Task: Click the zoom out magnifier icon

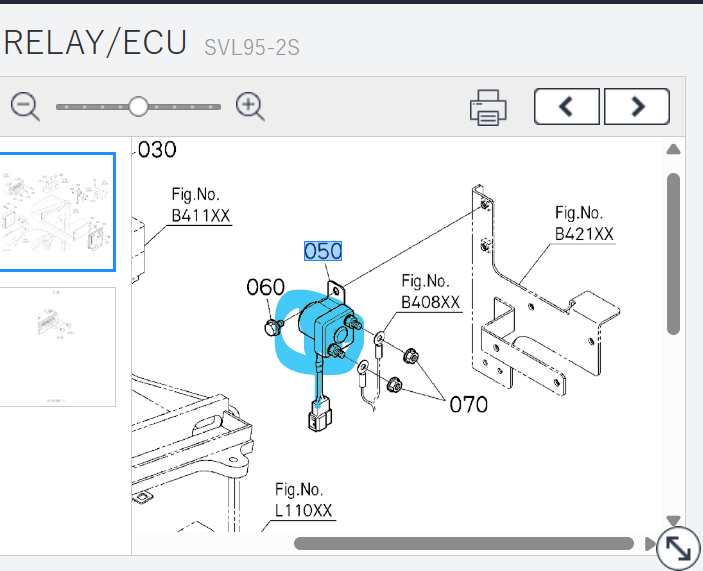Action: pos(25,107)
